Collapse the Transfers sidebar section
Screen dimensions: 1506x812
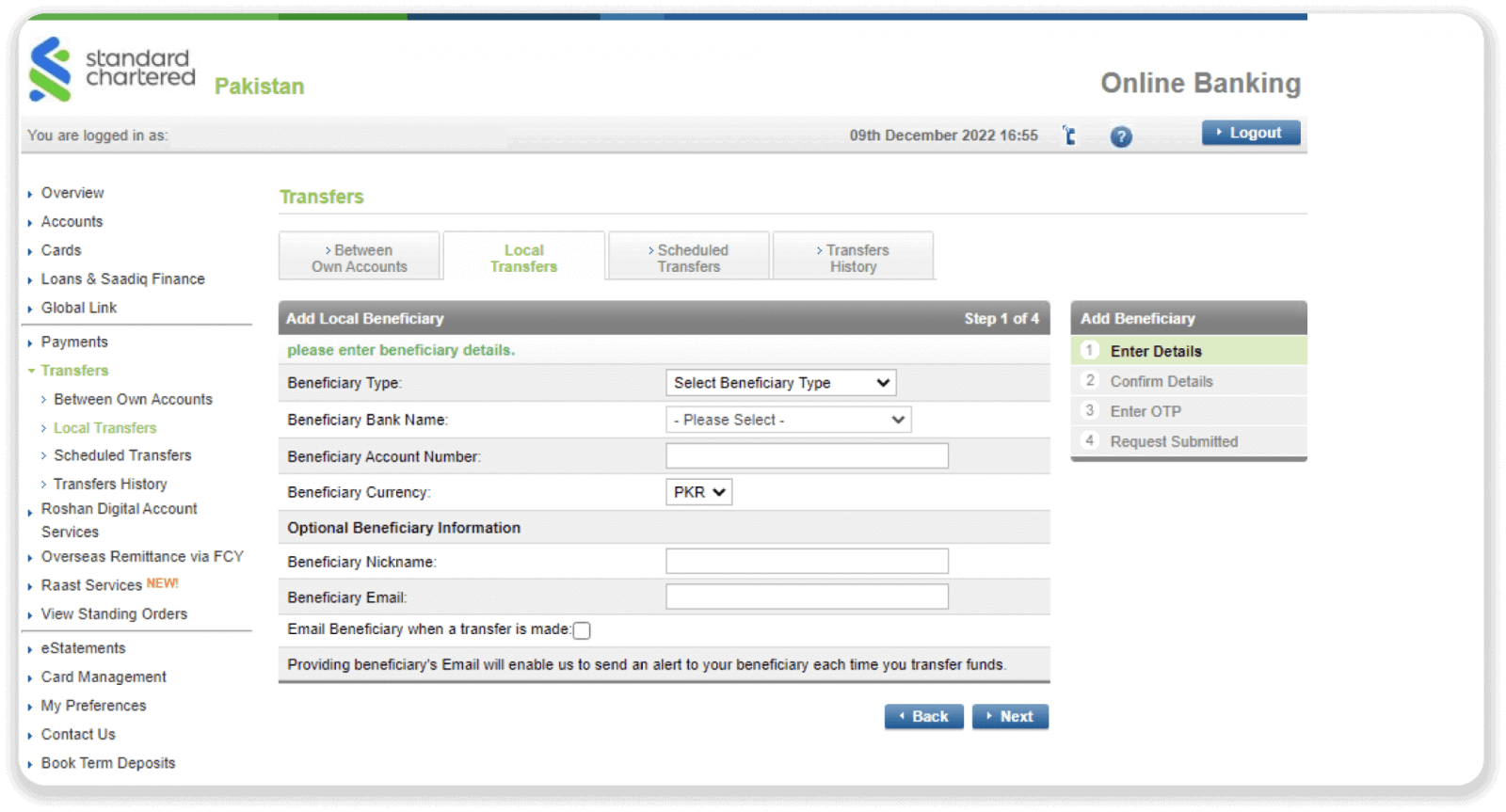74,371
